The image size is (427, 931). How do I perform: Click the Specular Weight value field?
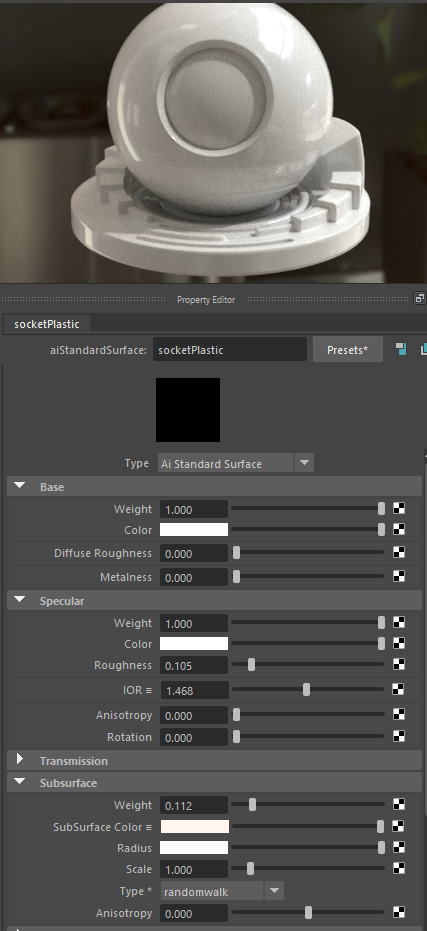pos(194,623)
